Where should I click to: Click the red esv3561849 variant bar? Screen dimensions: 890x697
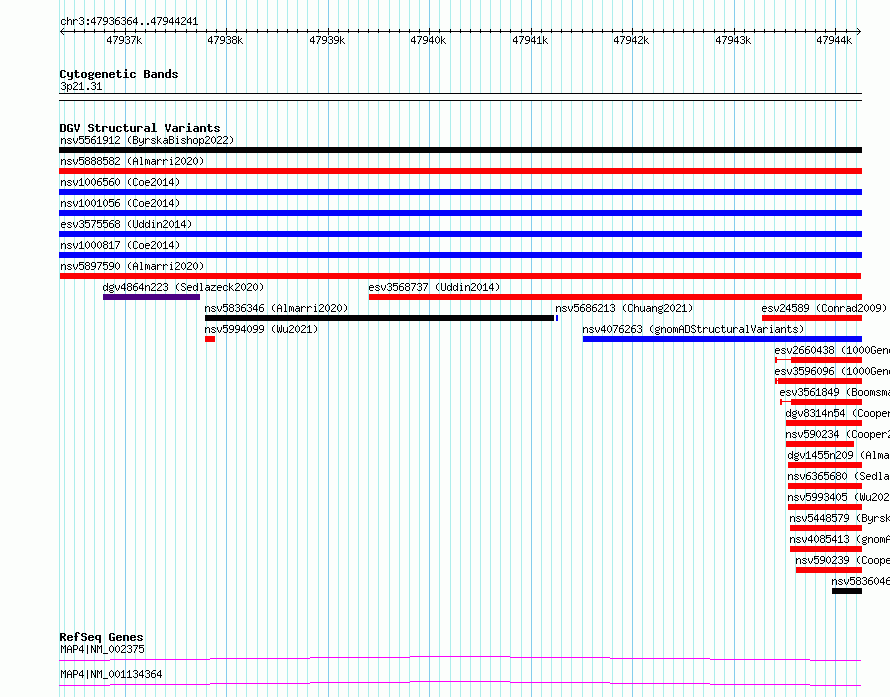click(821, 402)
